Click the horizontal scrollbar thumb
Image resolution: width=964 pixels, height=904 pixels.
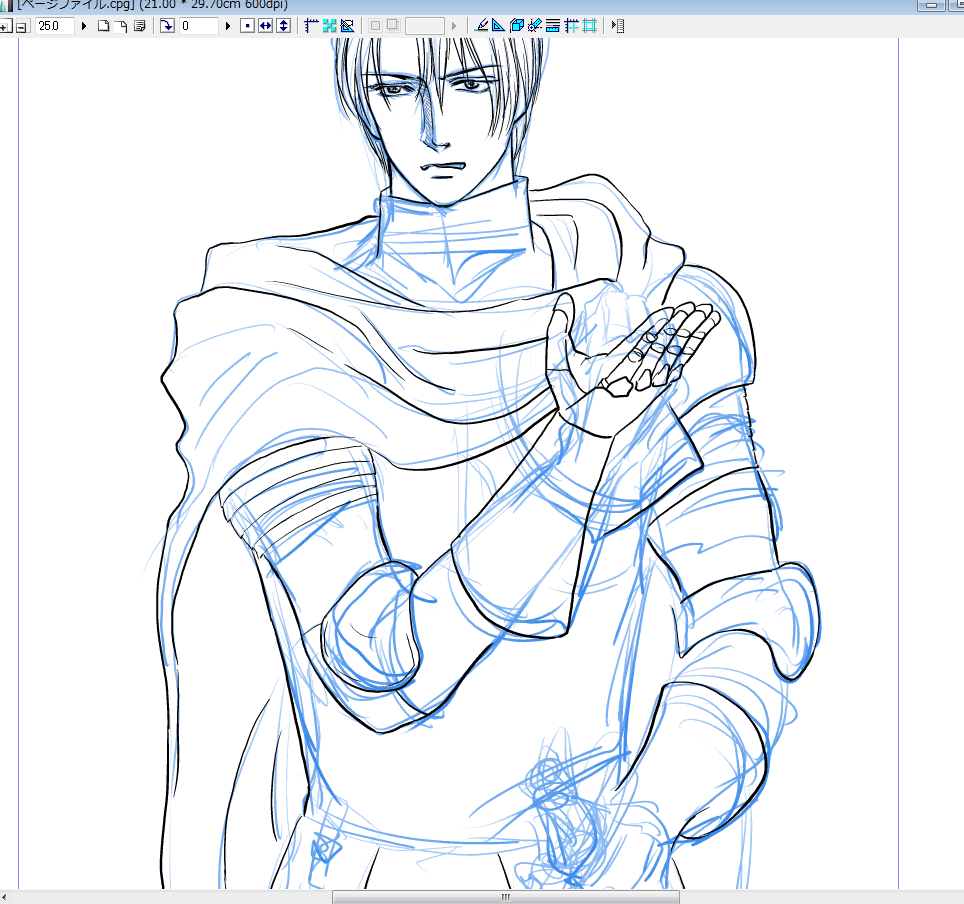[x=505, y=897]
